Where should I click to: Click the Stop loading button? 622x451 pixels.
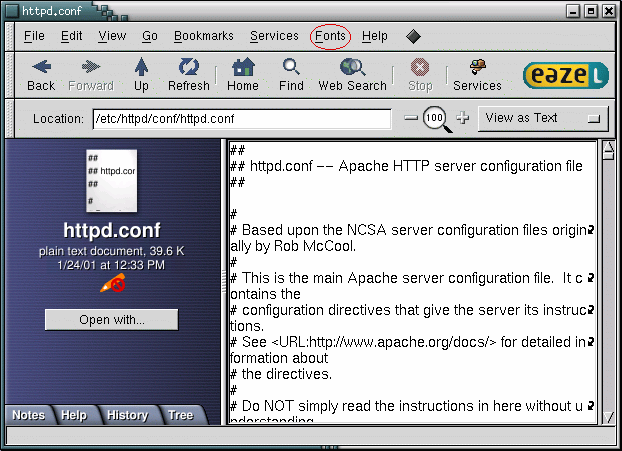(420, 75)
